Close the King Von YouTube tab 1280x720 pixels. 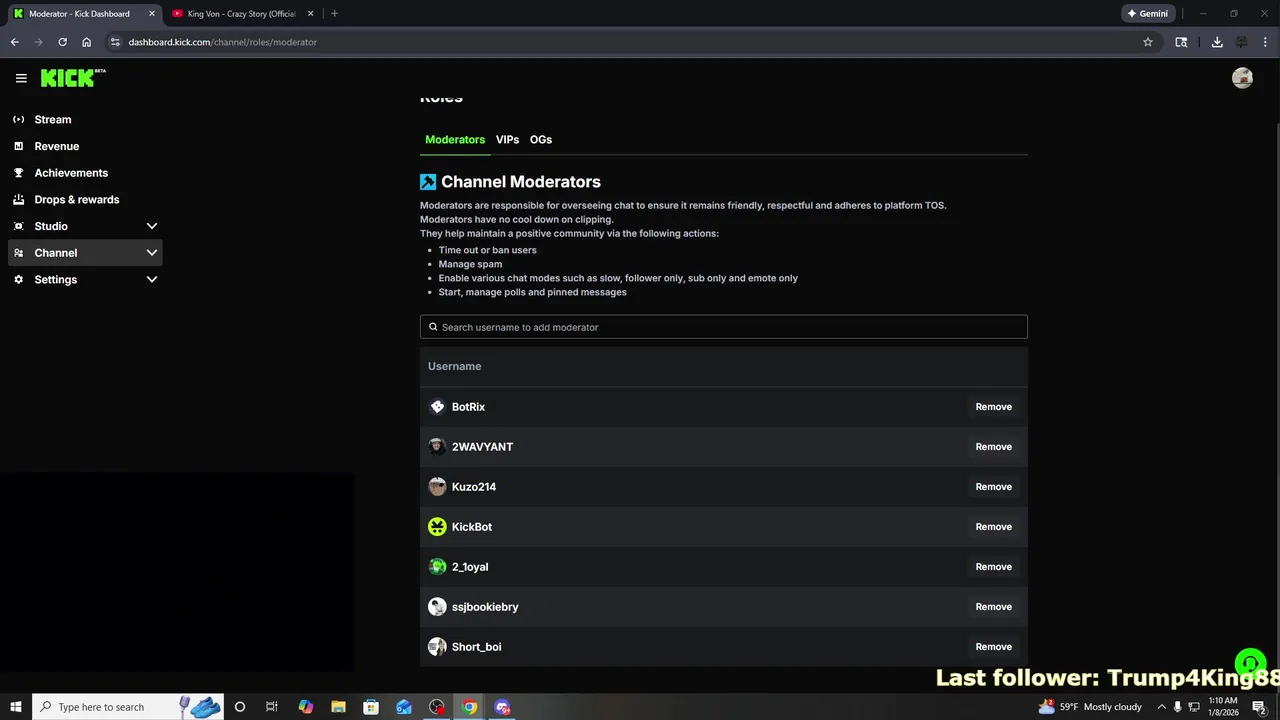point(310,13)
